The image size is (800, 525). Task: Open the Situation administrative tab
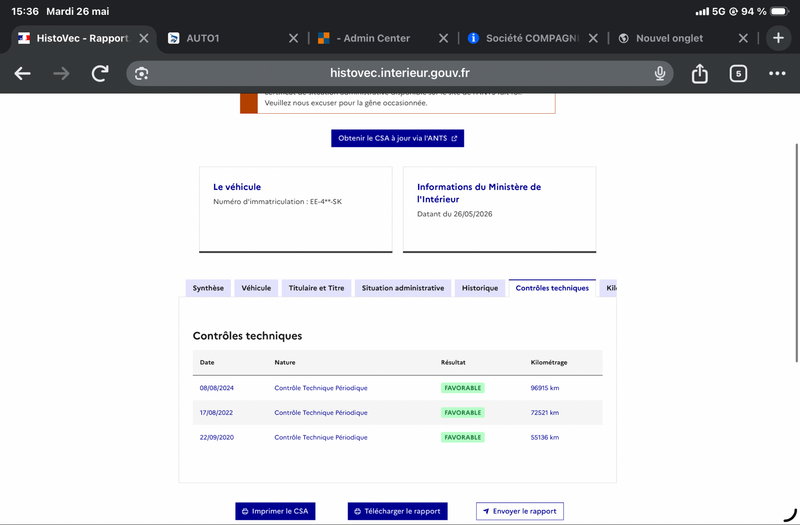coord(403,288)
